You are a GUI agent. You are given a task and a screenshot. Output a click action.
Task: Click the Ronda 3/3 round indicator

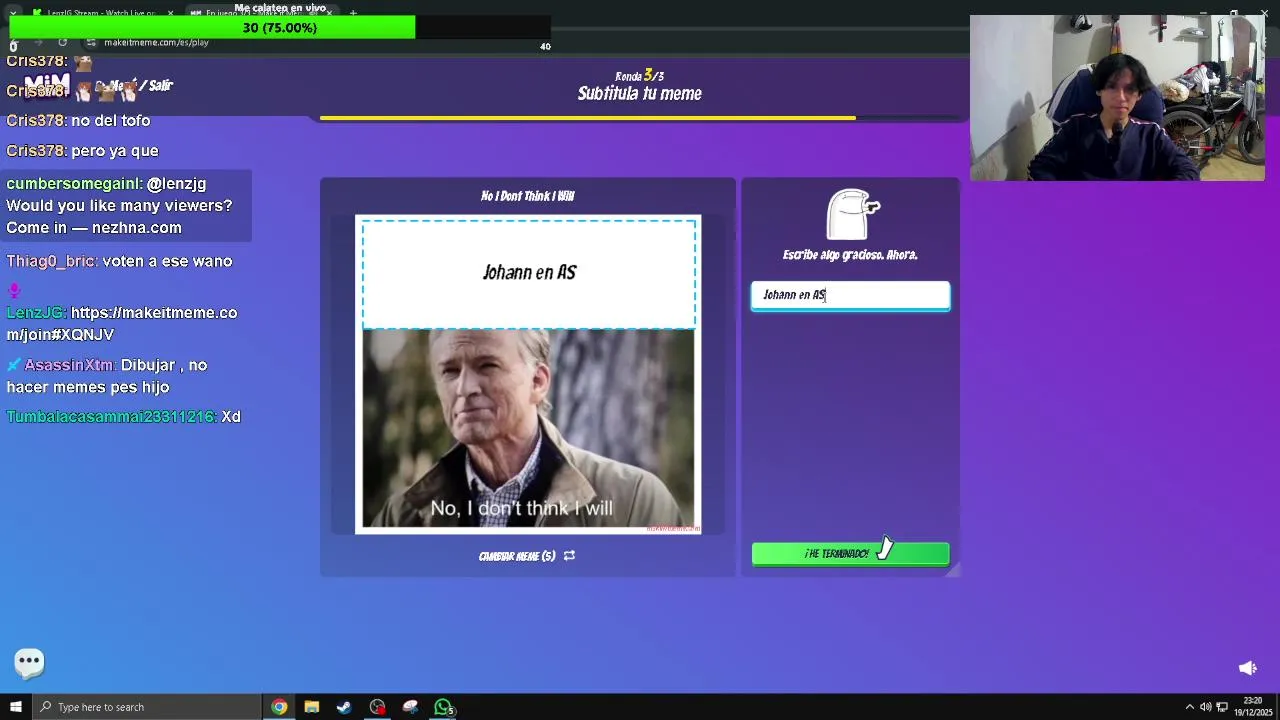click(640, 76)
